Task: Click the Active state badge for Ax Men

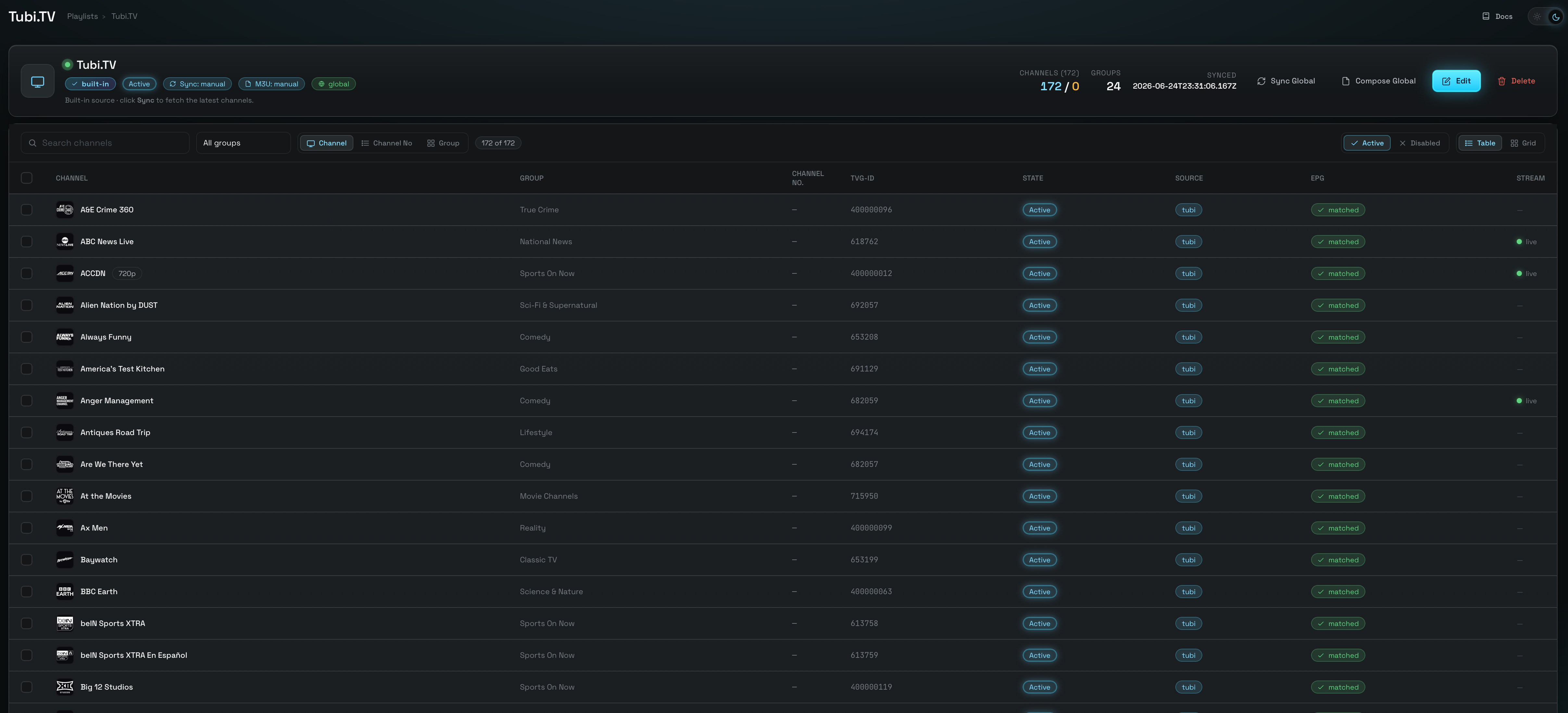Action: tap(1040, 528)
